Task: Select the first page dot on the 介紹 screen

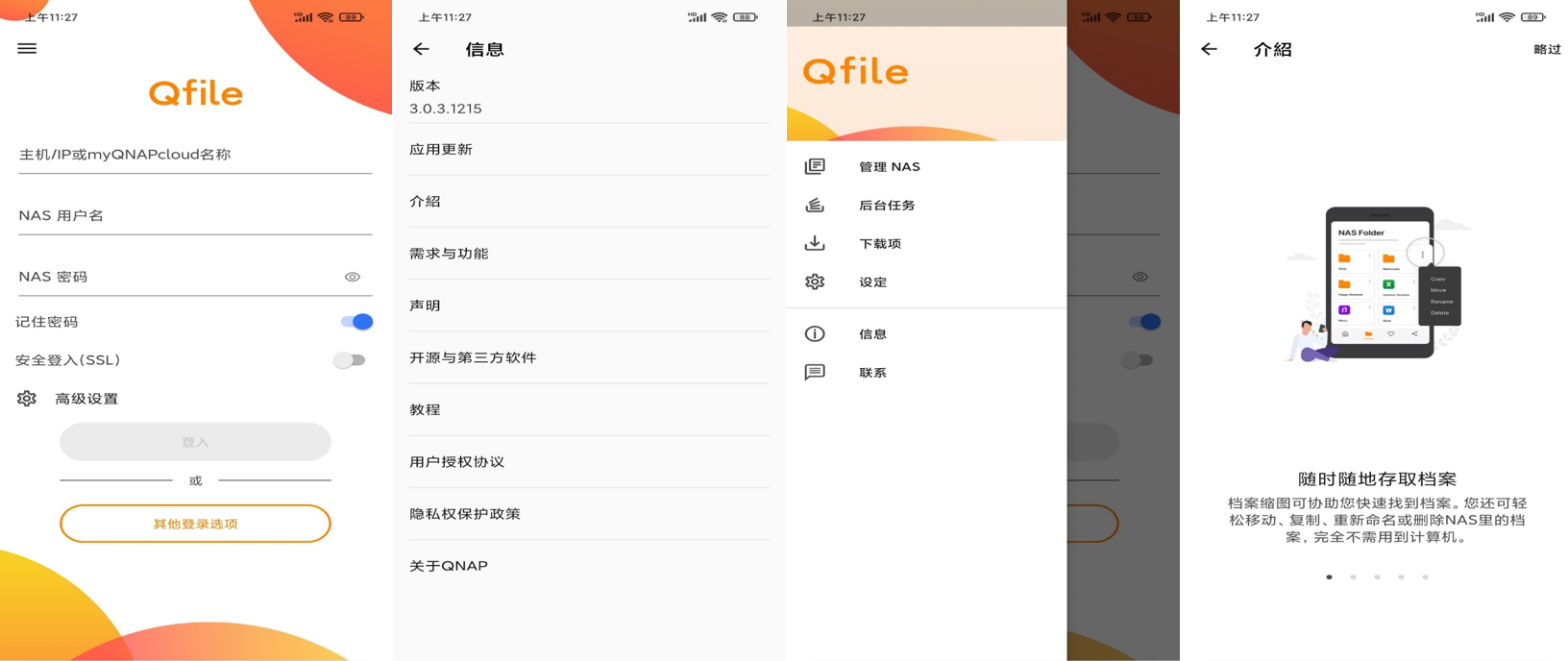Action: coord(1329,577)
